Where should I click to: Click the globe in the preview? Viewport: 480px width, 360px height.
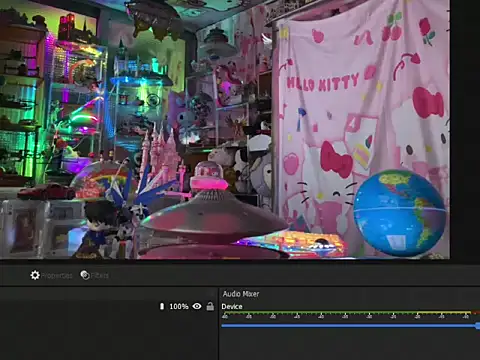click(x=399, y=213)
